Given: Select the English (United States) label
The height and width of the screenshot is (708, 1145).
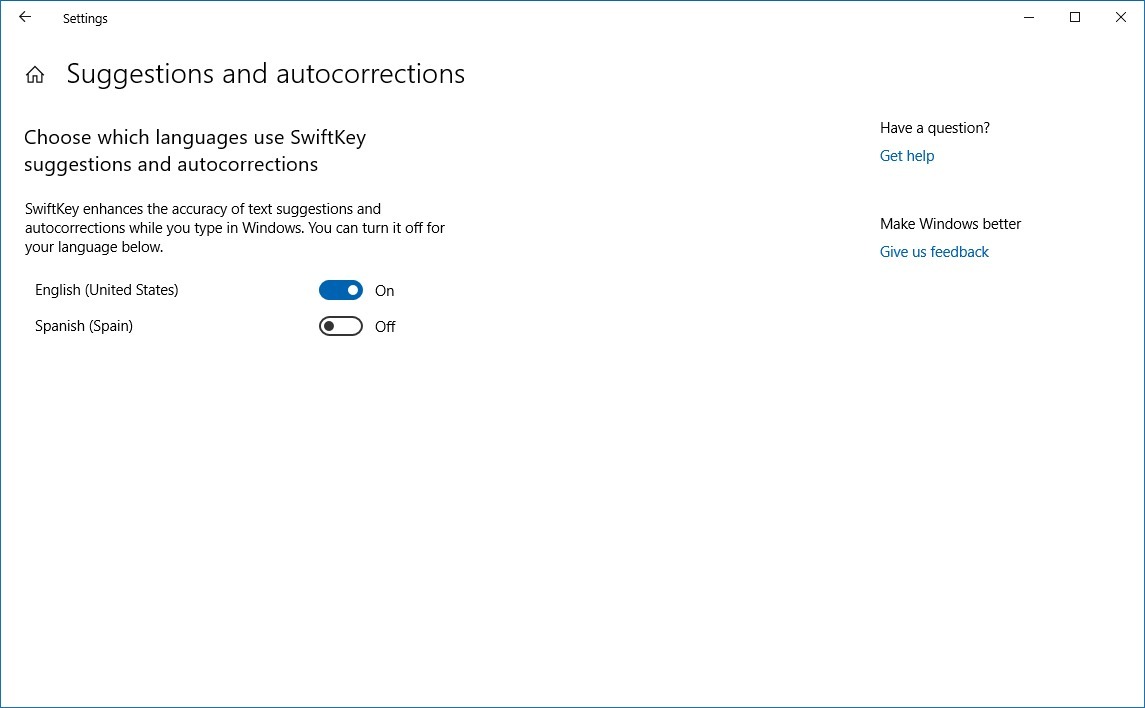Looking at the screenshot, I should pos(107,290).
